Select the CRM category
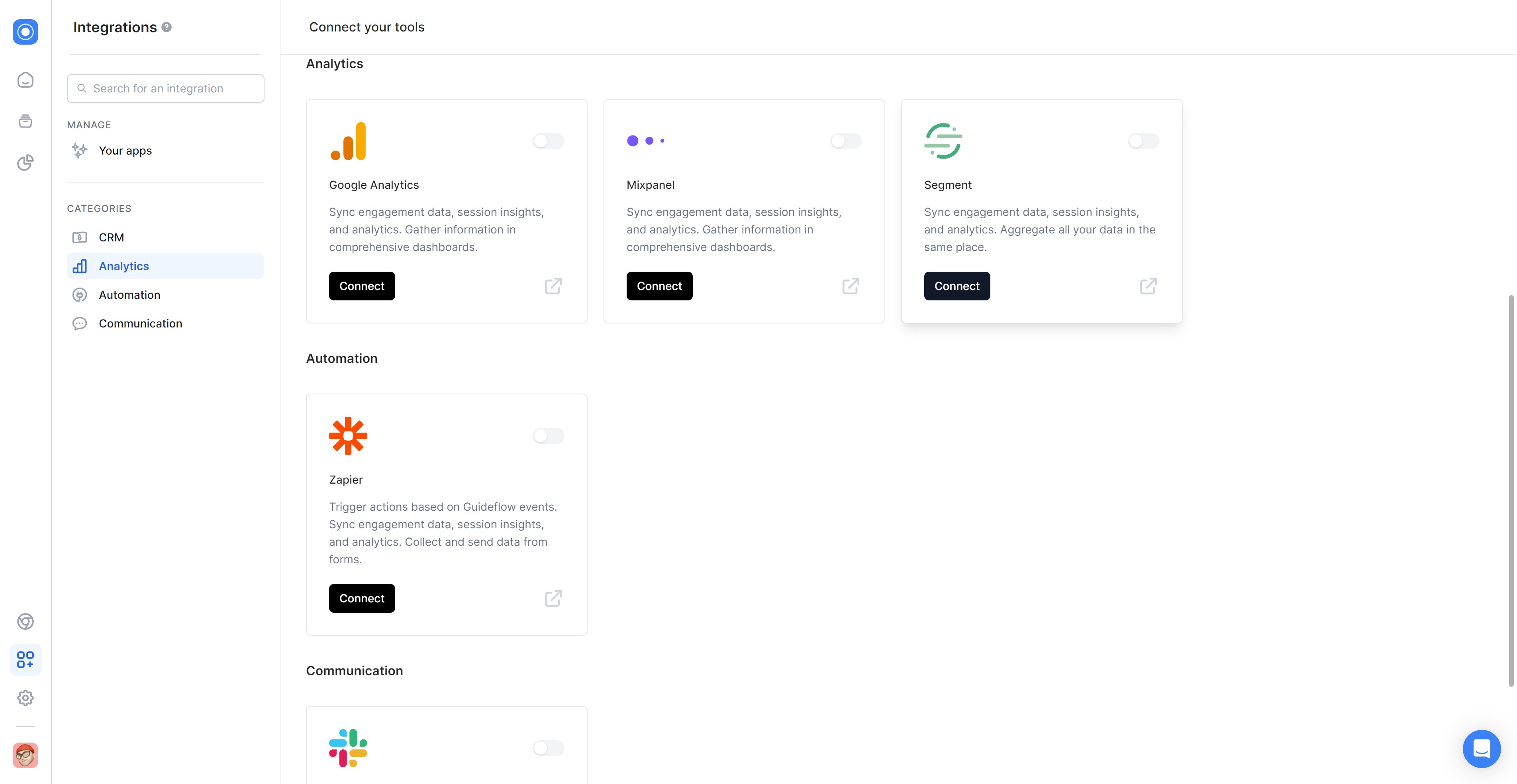 [111, 237]
